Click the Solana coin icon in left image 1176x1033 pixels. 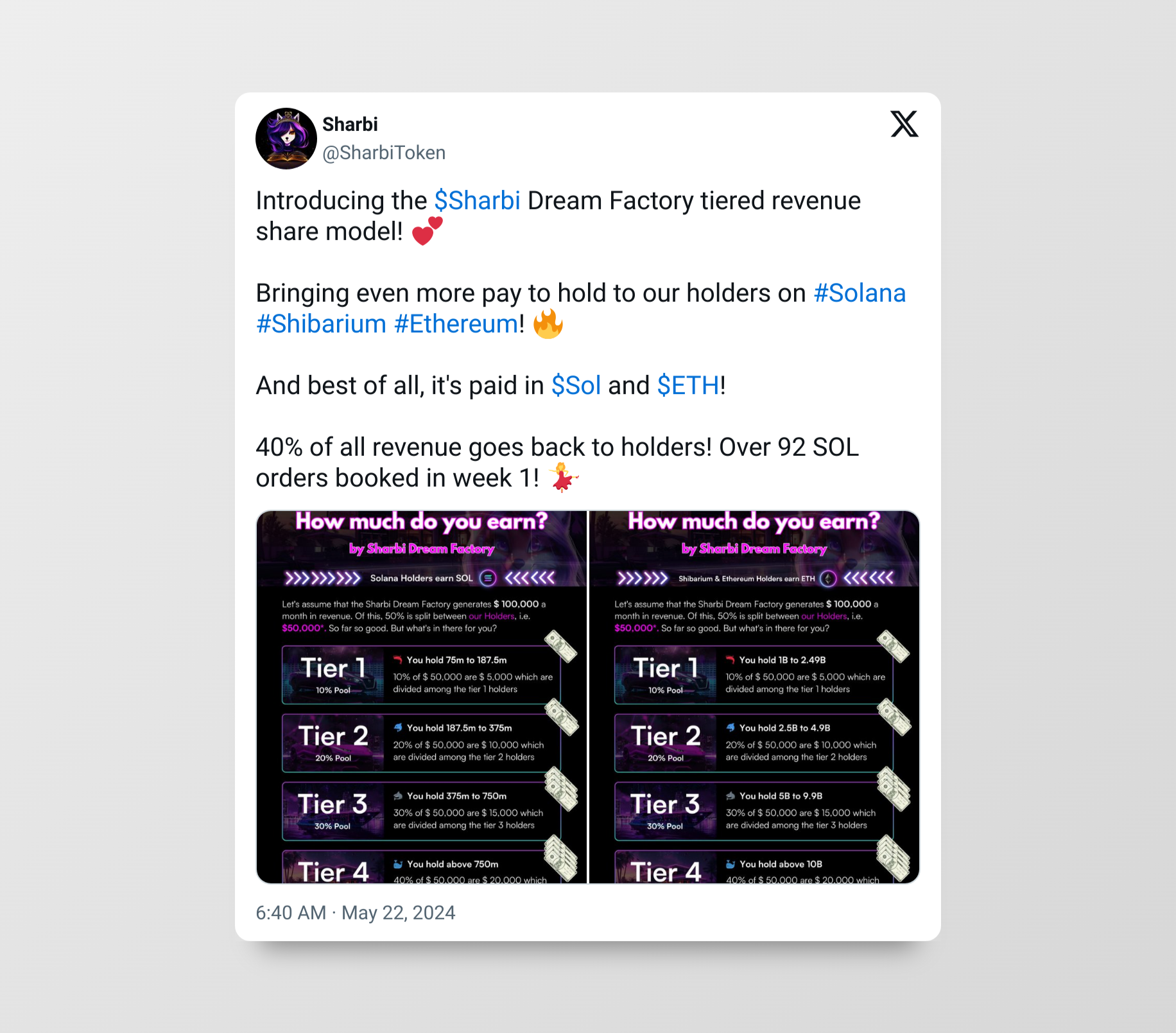pyautogui.click(x=488, y=578)
